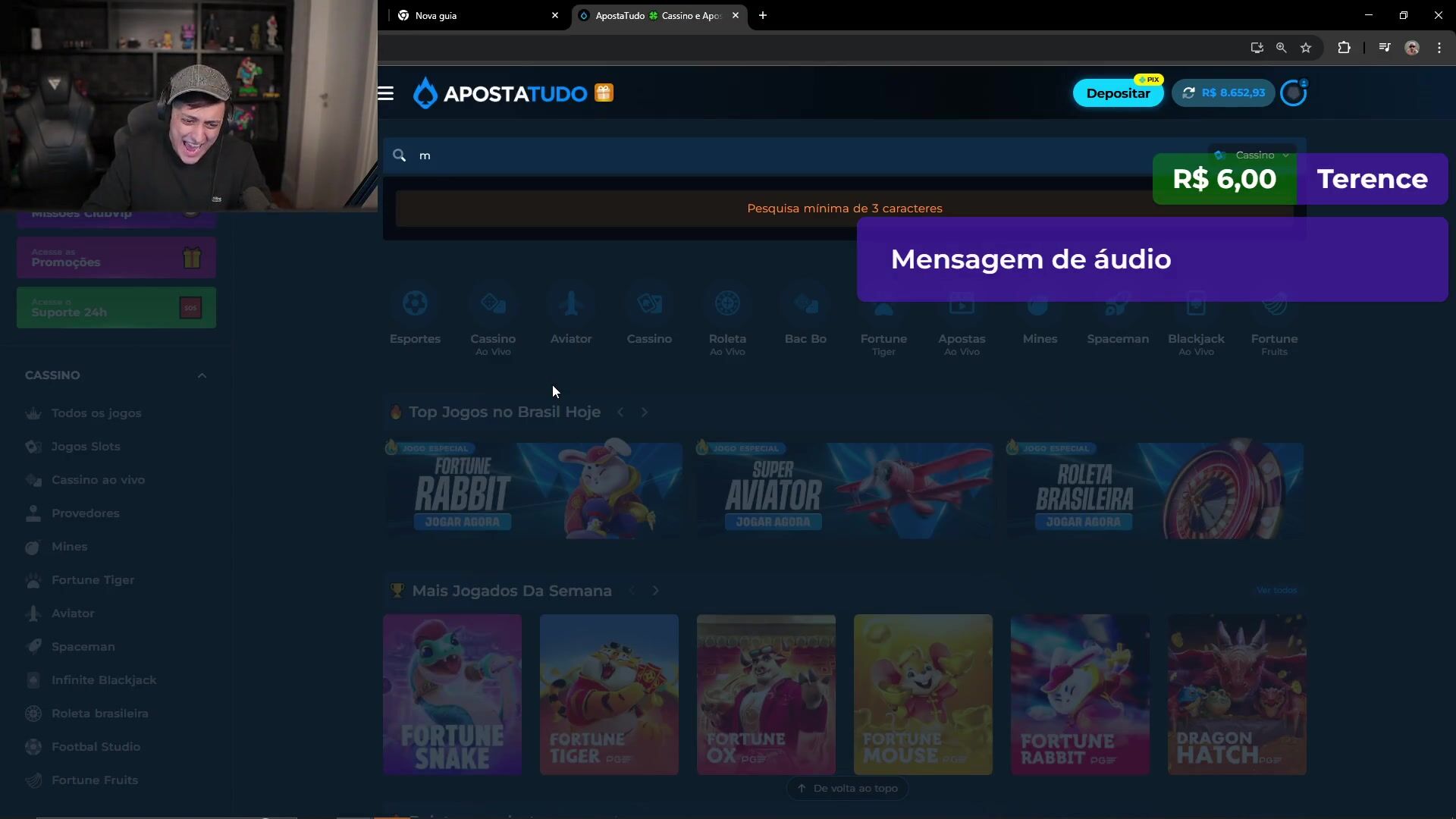Select Cassino ao vivo in sidebar

pyautogui.click(x=98, y=480)
